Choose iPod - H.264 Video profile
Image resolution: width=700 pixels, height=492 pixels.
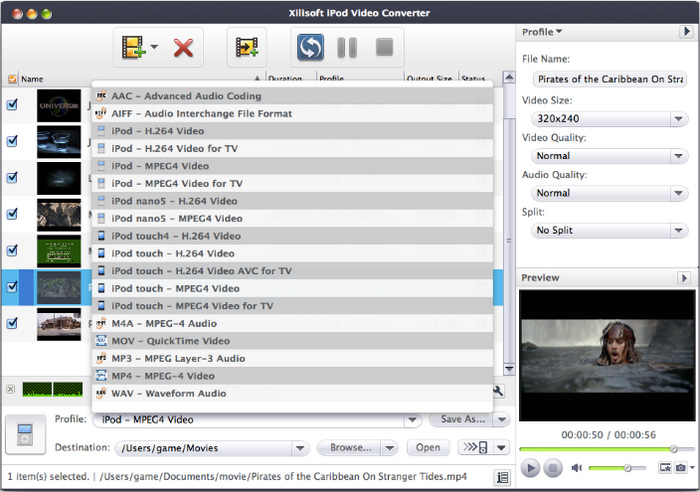click(292, 131)
